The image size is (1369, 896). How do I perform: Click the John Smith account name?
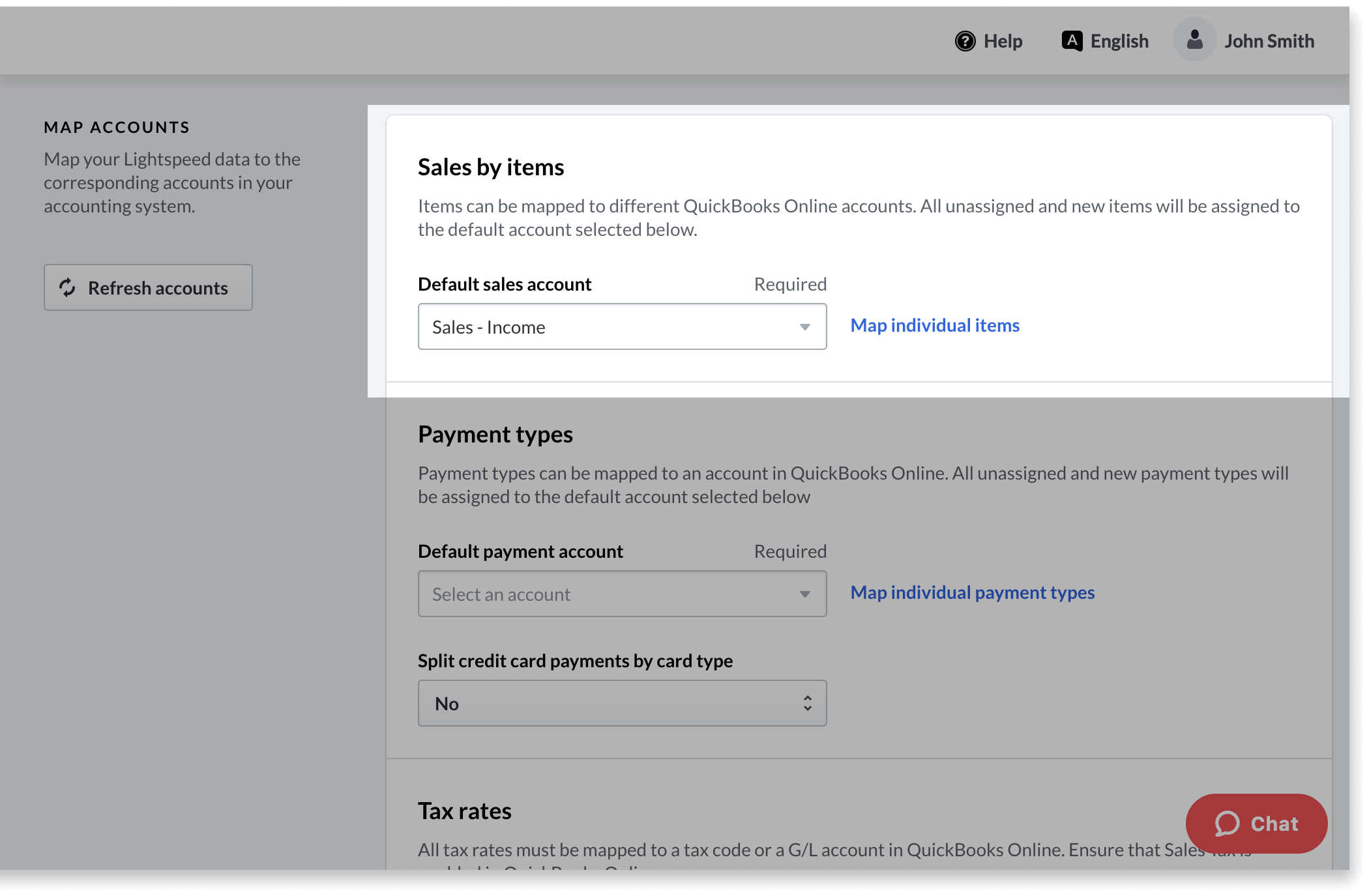tap(1269, 40)
